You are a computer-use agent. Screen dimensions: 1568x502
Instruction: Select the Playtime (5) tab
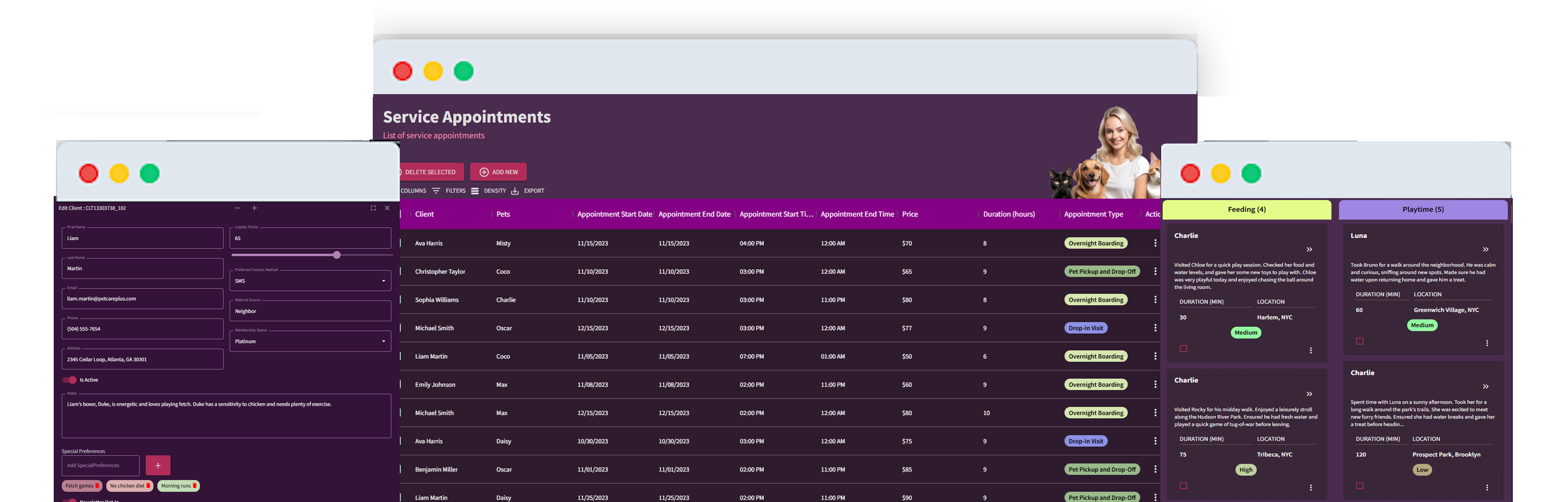click(1423, 209)
